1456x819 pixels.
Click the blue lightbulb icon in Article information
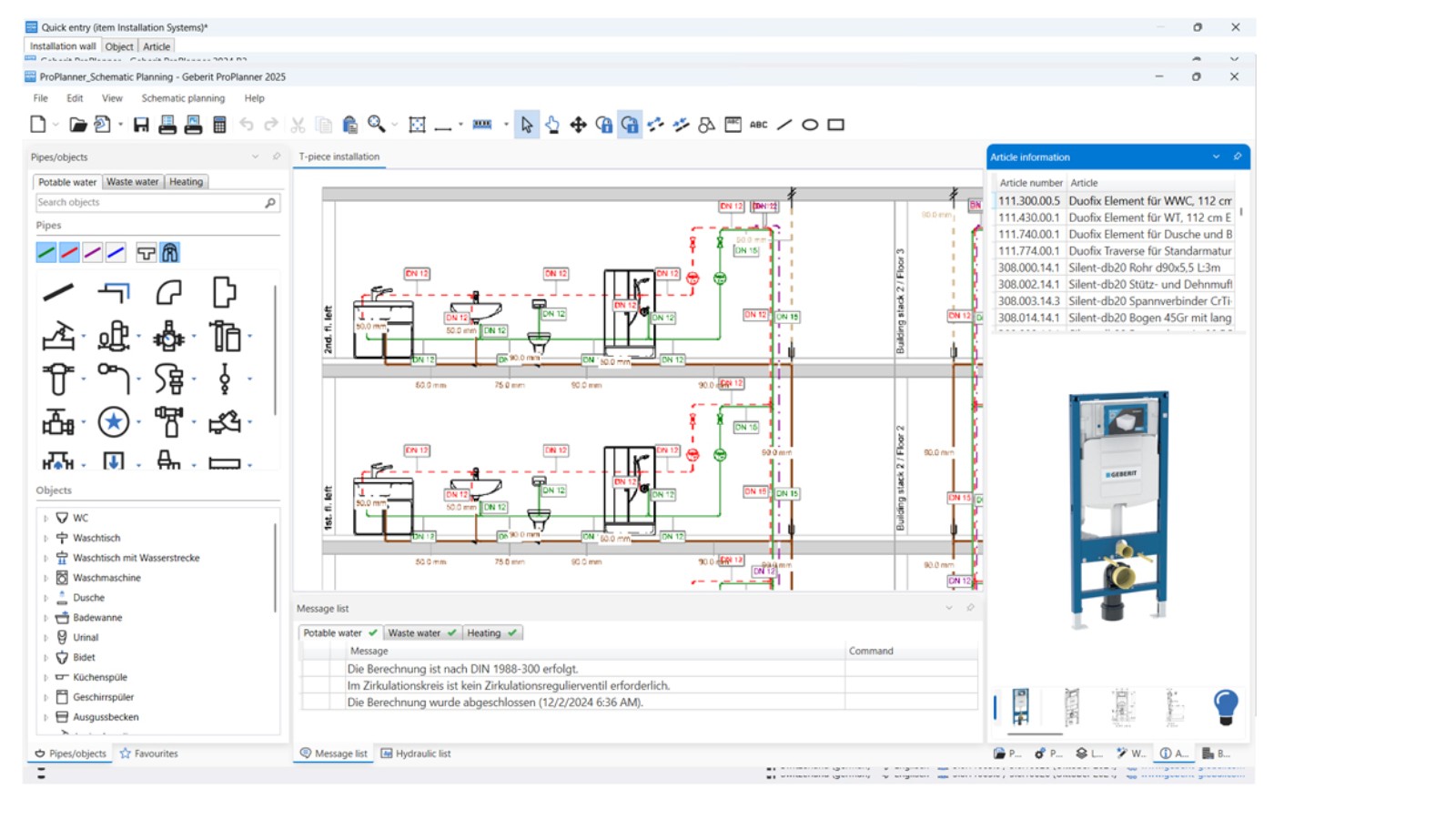[x=1225, y=705]
